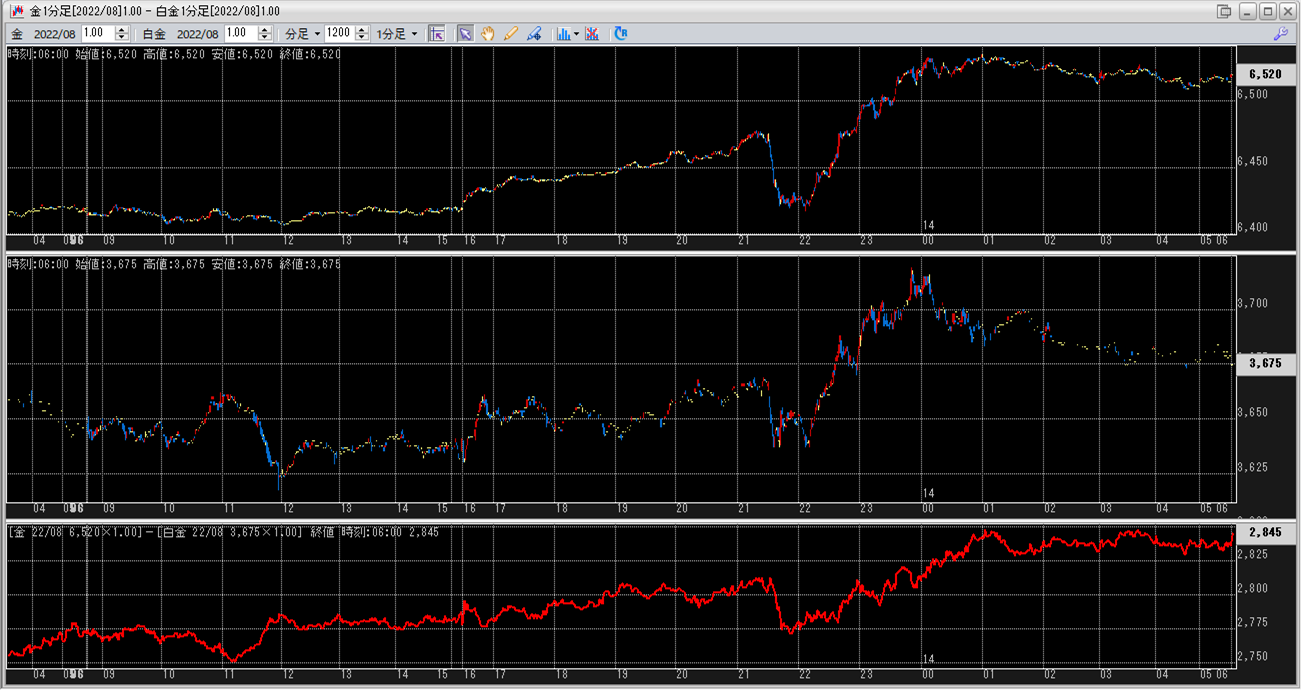Click the 1200 bar count input field
Viewport: 1301px width, 690px height.
pos(339,33)
